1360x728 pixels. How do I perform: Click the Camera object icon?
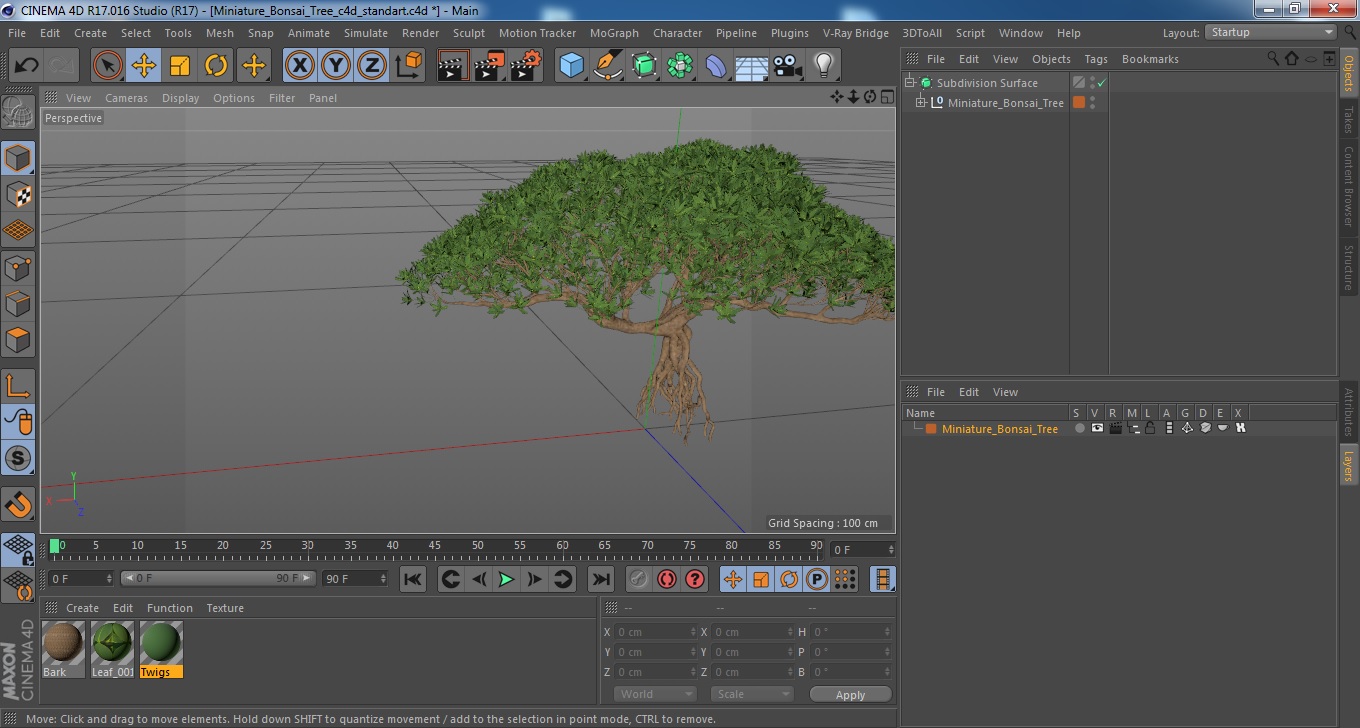pyautogui.click(x=787, y=66)
